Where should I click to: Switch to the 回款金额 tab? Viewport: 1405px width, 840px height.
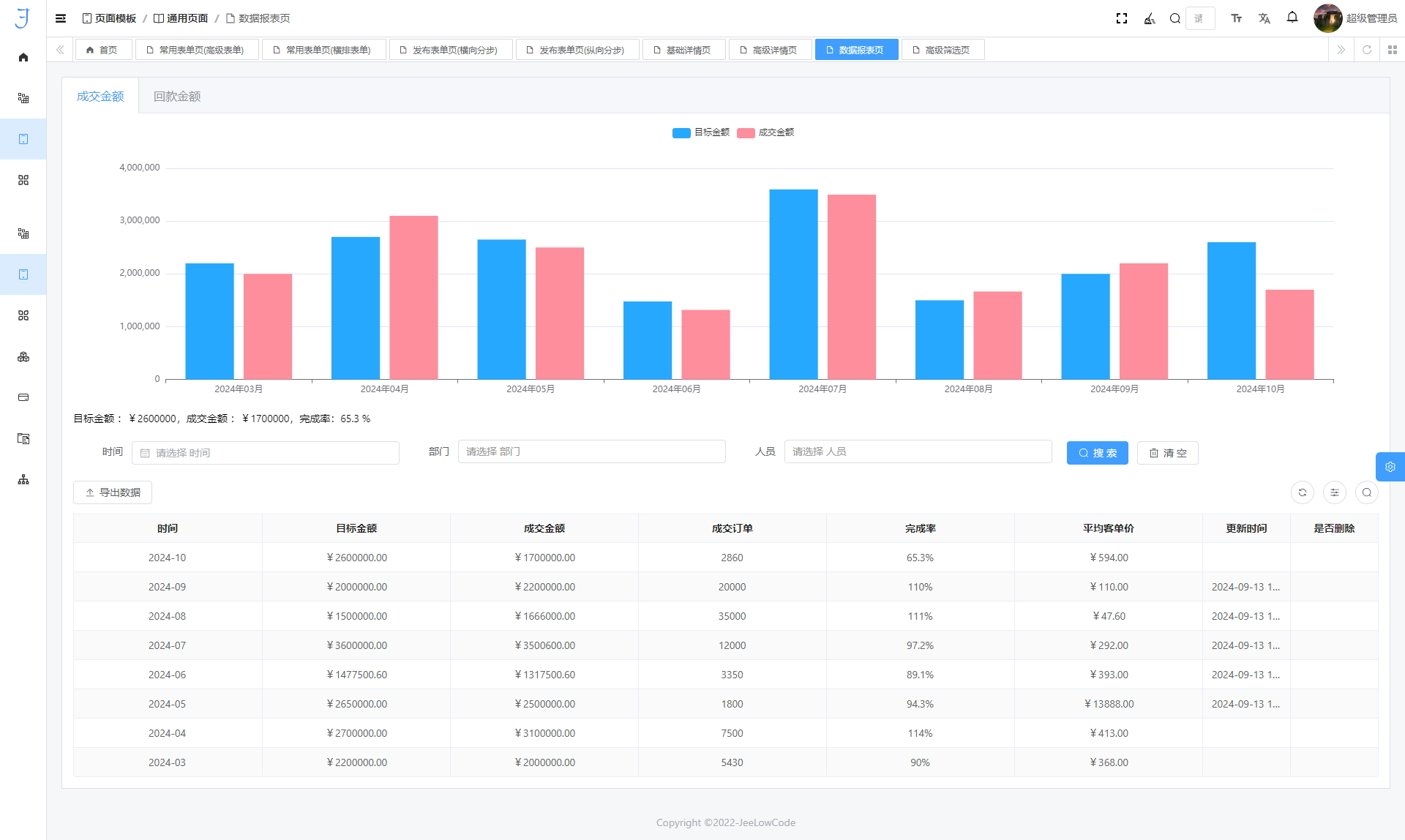[177, 97]
